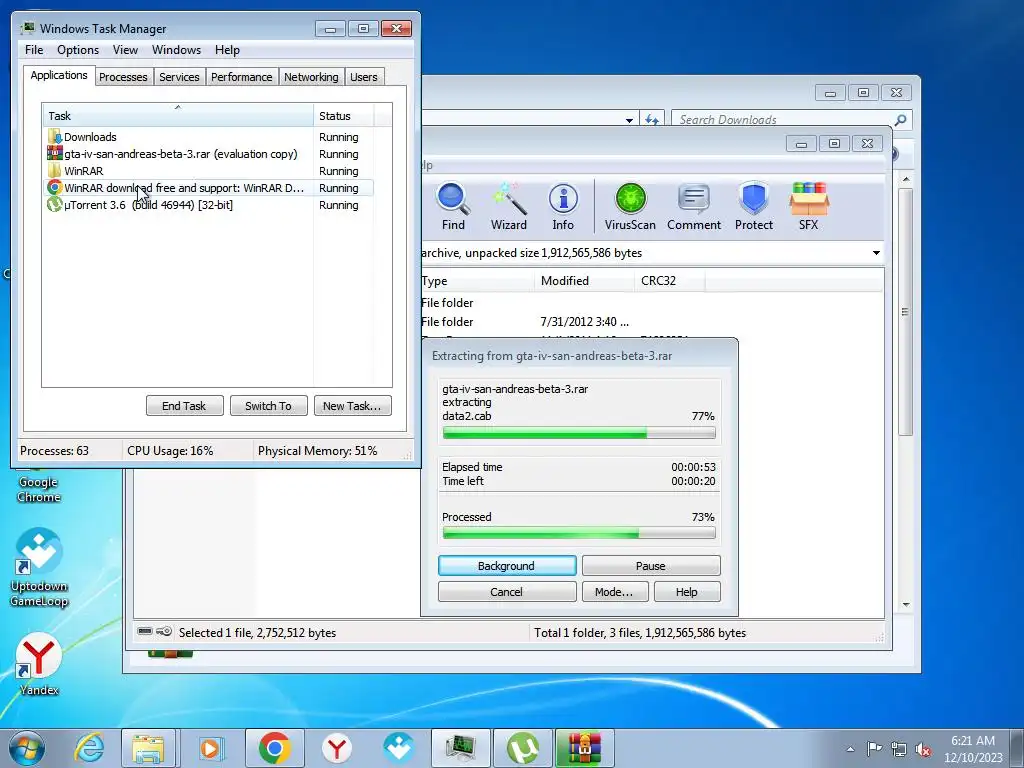Switch to WinRAR from taskbar

[x=584, y=748]
